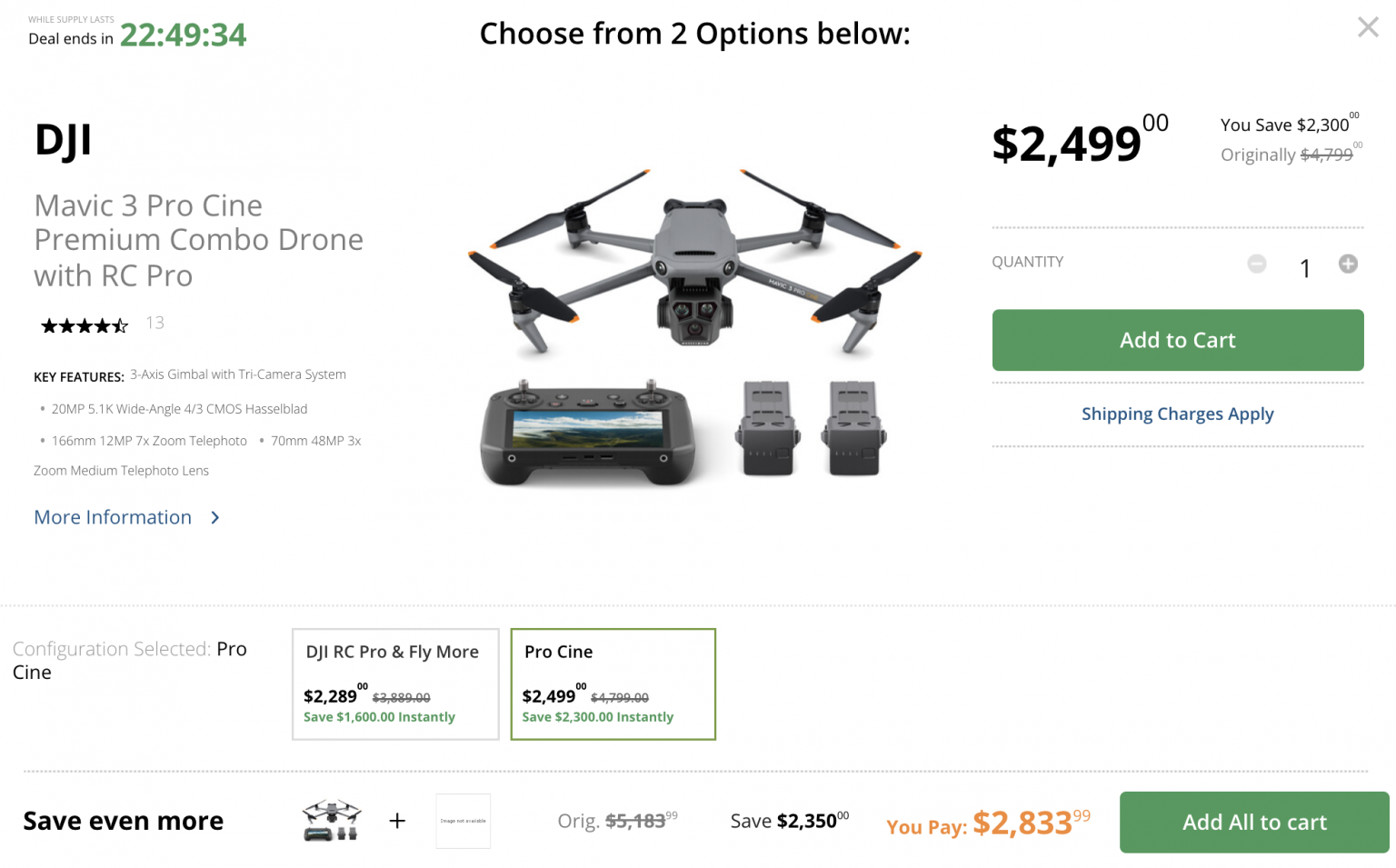
Task: Select the DJI RC Pro & Fly More configuration
Action: coord(394,684)
